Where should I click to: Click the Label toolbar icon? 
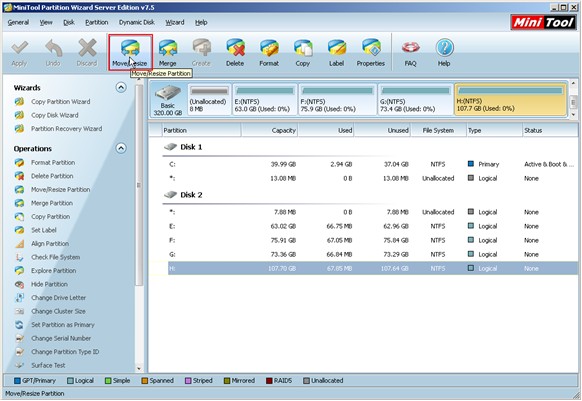click(x=336, y=52)
